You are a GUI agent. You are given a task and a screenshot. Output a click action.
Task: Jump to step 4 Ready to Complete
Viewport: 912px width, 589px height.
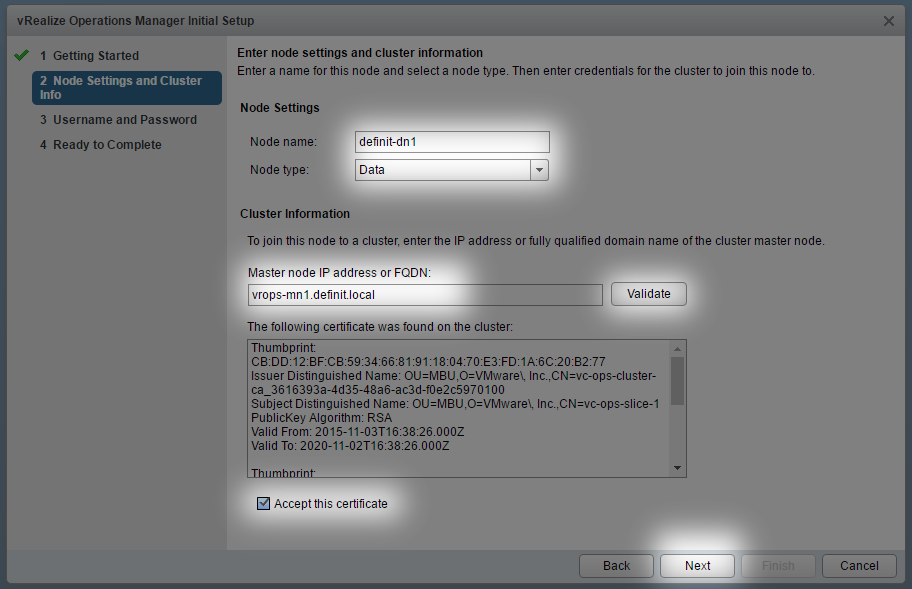click(x=101, y=145)
